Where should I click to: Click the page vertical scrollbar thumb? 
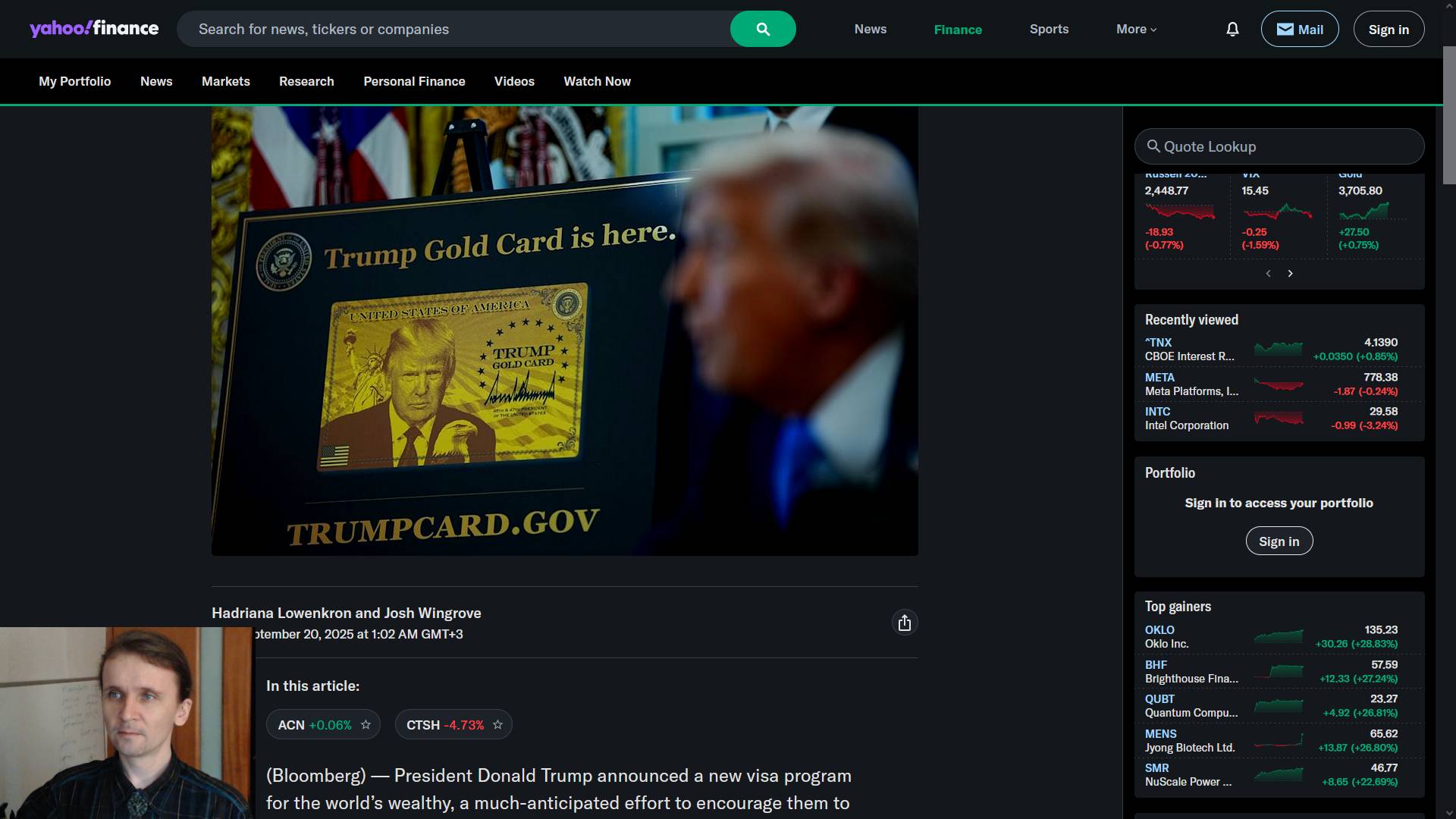[x=1448, y=114]
